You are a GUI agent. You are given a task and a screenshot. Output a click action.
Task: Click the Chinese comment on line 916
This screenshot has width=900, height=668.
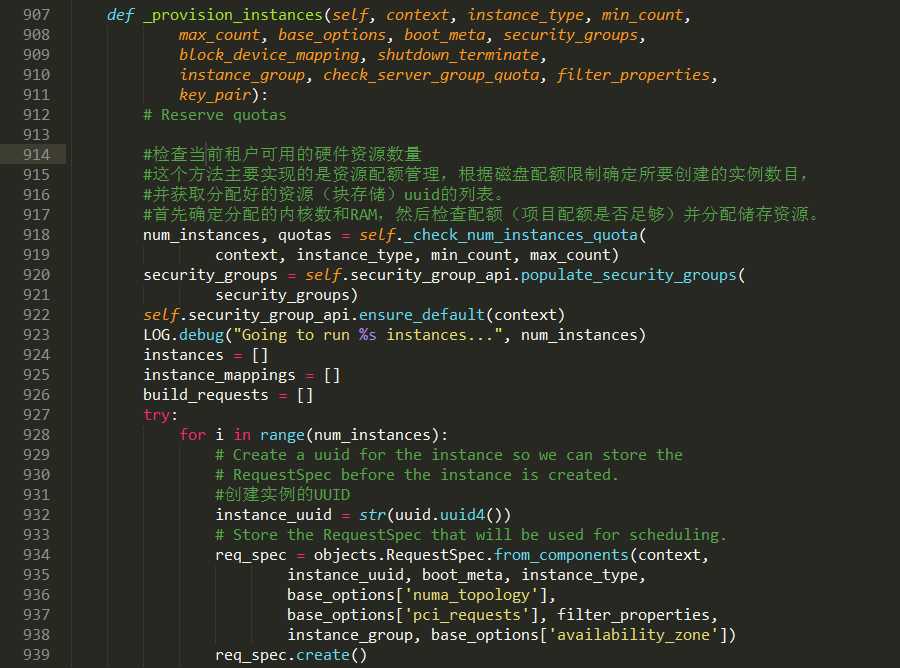click(323, 195)
